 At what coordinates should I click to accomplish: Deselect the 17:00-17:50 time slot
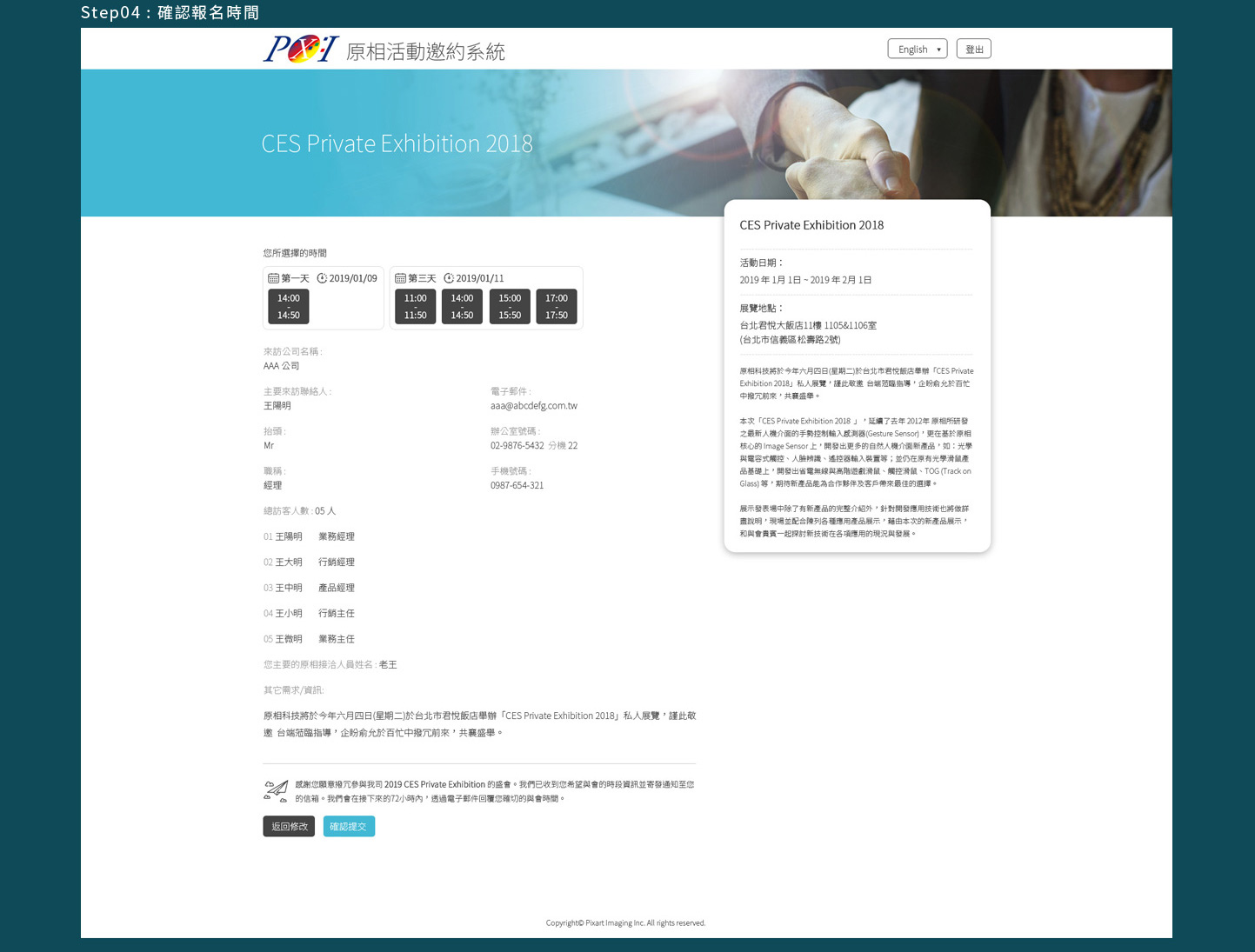coord(557,306)
